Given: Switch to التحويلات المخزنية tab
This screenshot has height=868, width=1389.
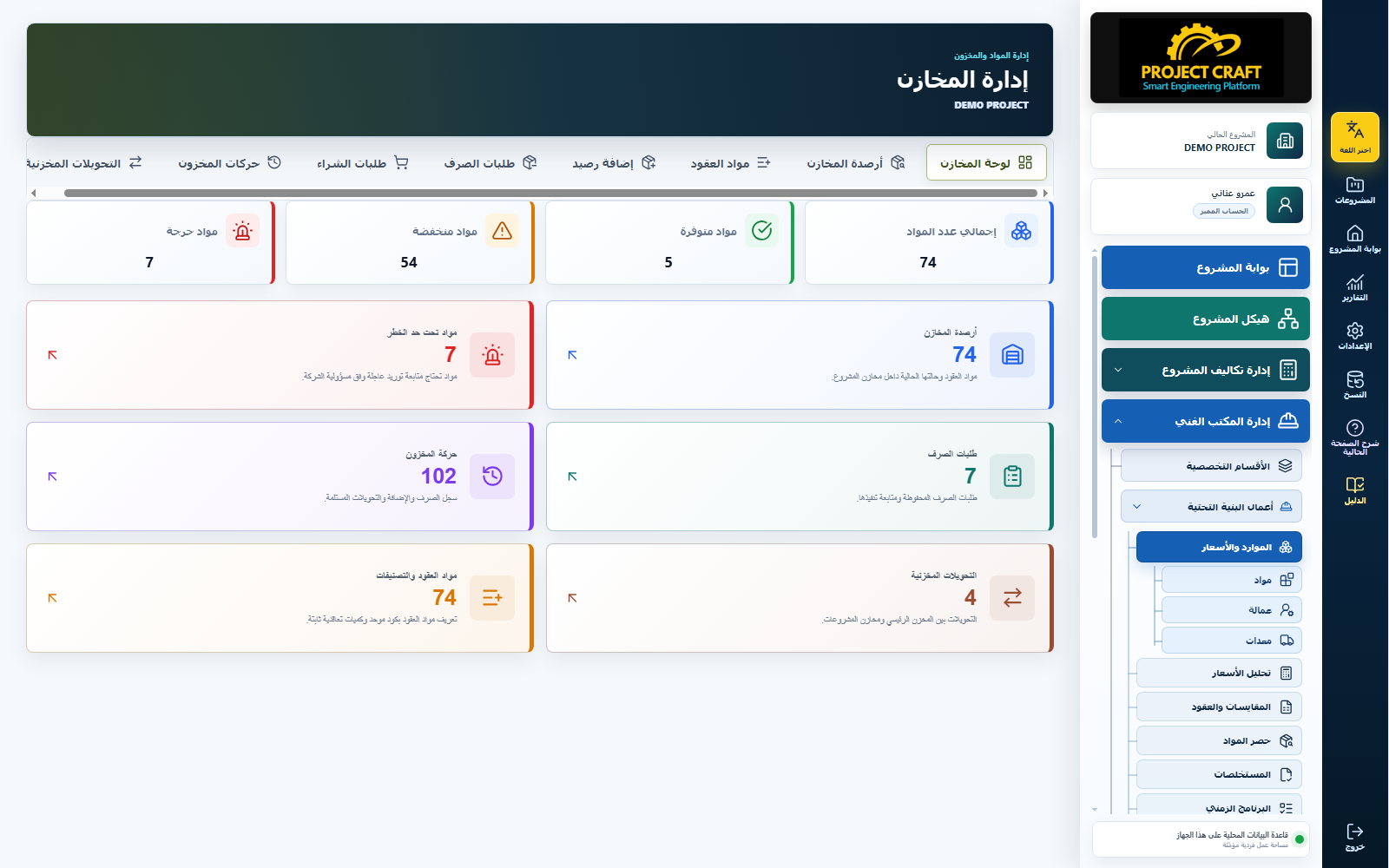Looking at the screenshot, I should pyautogui.click(x=84, y=162).
